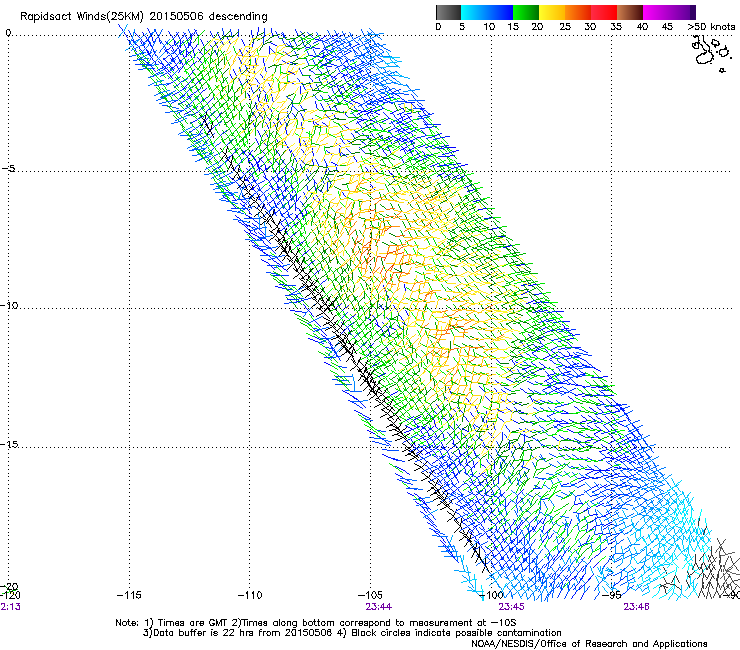Click latitude label '0' at top left
740x650 pixels.
click(8, 33)
